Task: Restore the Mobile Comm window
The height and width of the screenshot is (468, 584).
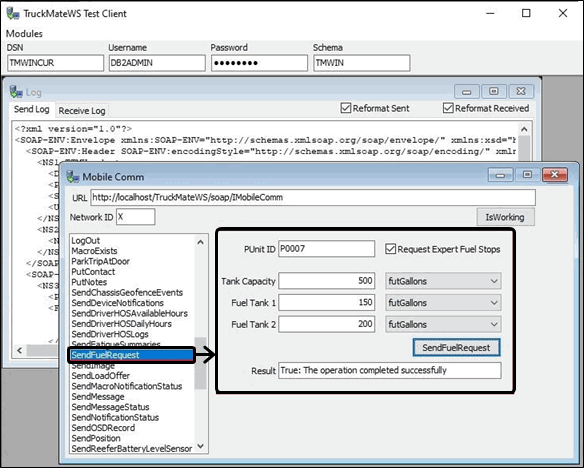Action: (527, 175)
